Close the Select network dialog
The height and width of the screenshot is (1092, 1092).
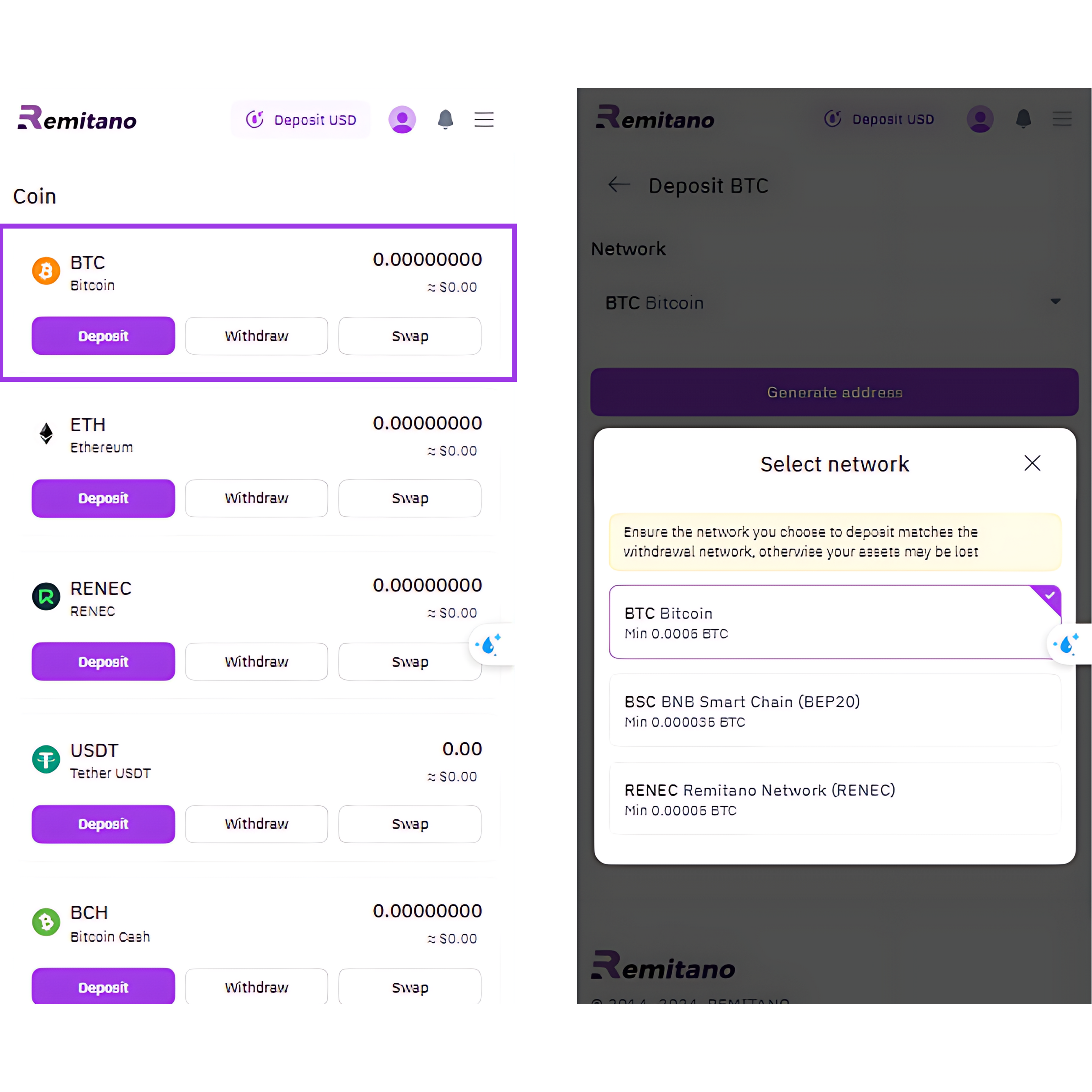tap(1032, 463)
